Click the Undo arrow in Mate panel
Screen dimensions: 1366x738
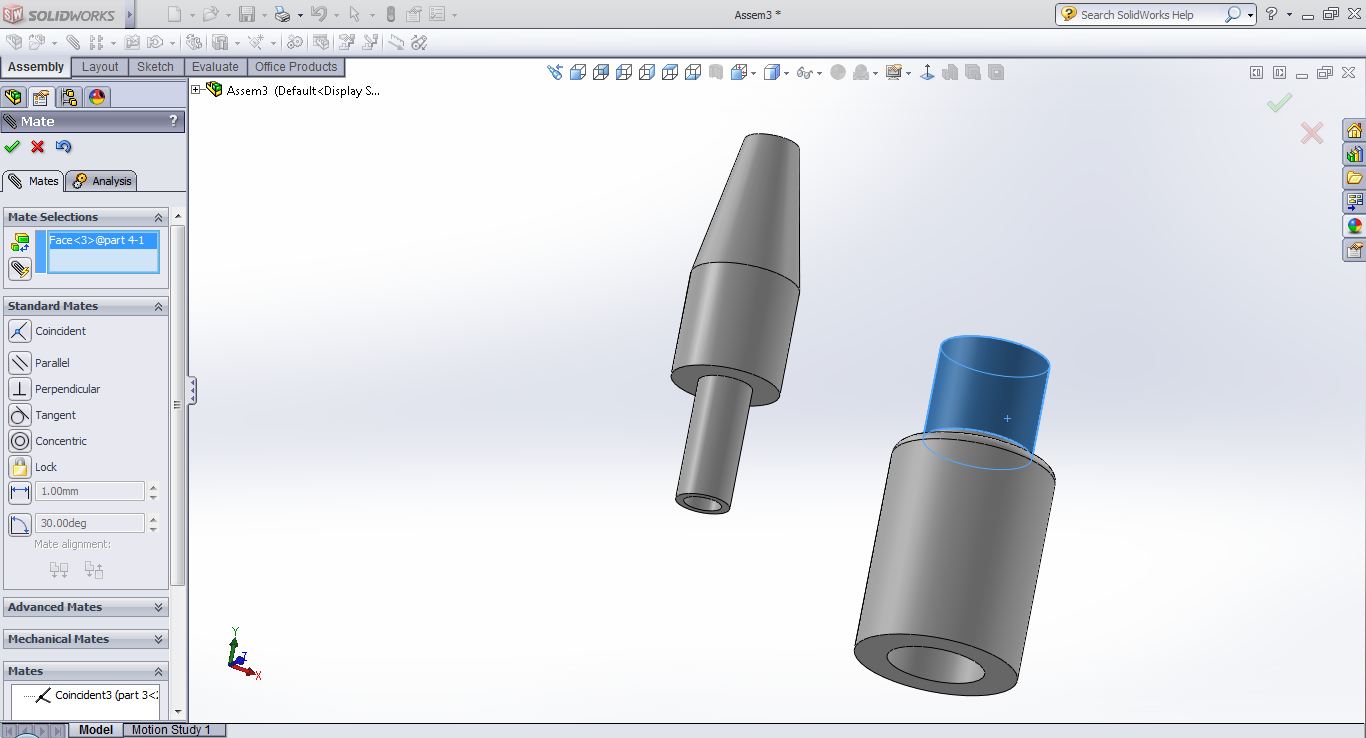coord(64,147)
